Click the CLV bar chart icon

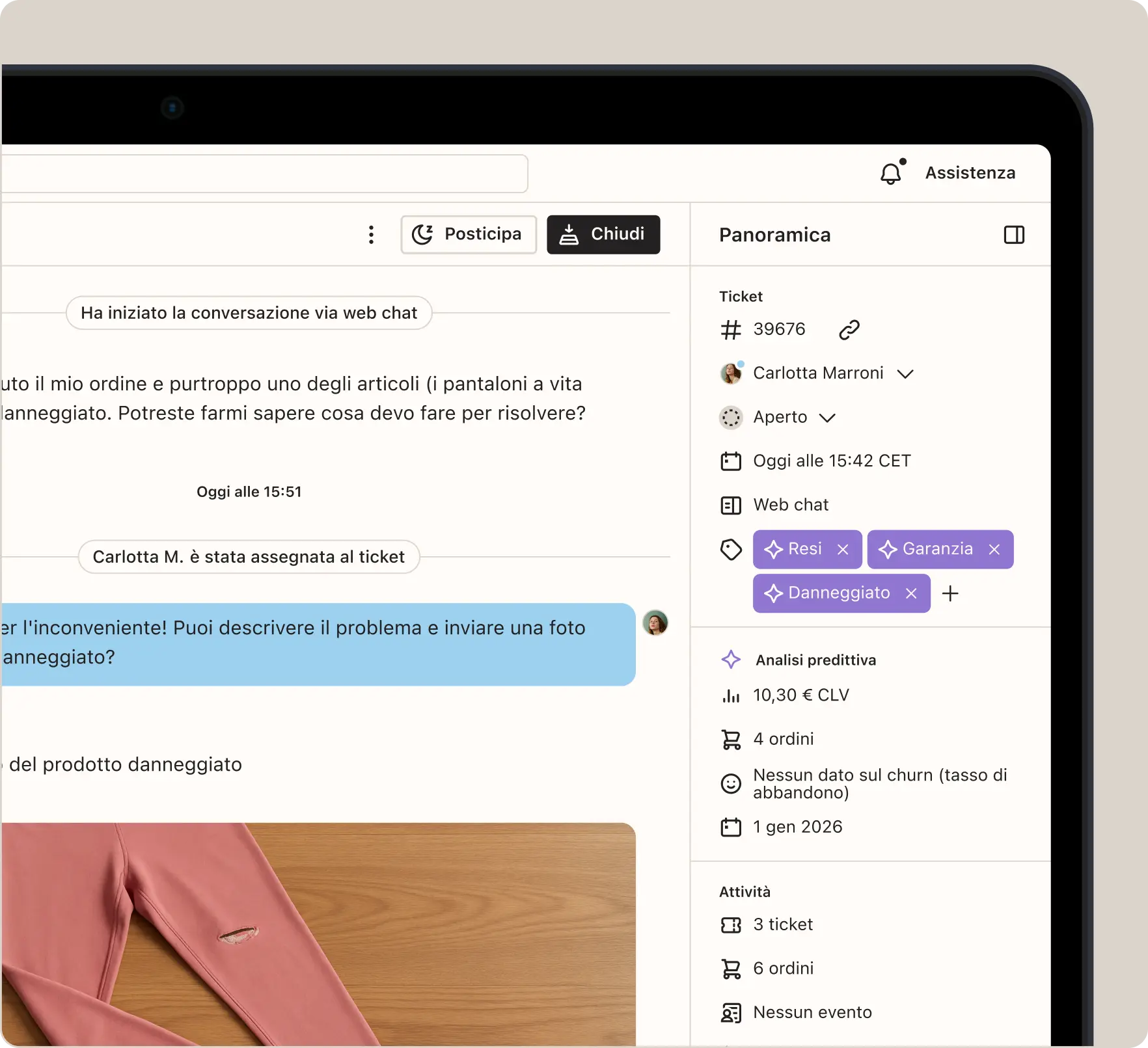(731, 696)
